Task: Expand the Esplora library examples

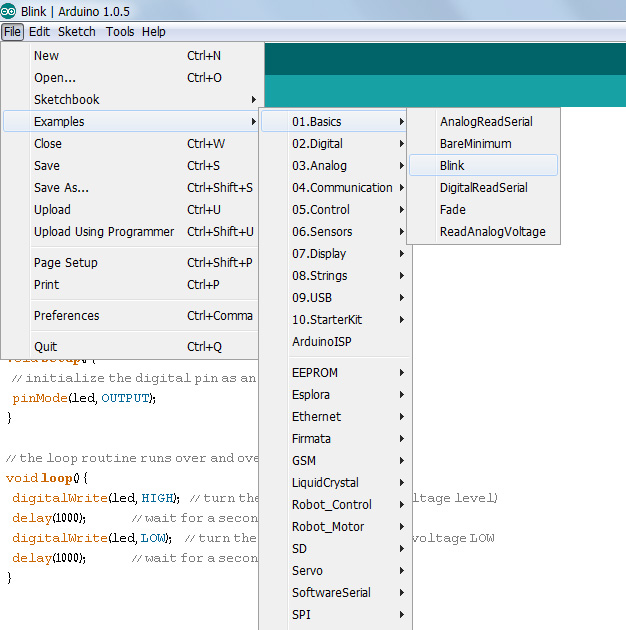Action: (334, 395)
